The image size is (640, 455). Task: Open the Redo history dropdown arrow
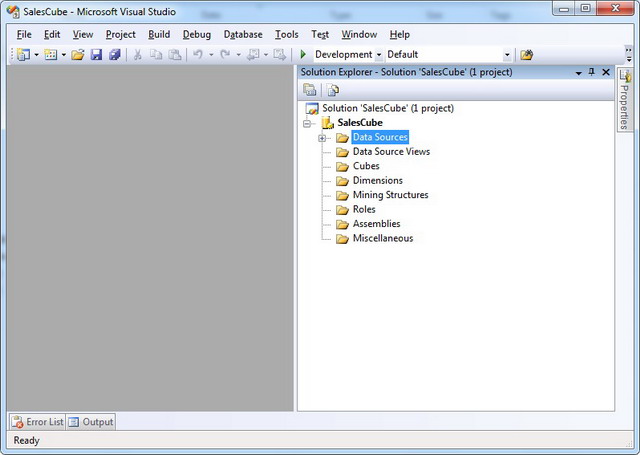point(238,55)
